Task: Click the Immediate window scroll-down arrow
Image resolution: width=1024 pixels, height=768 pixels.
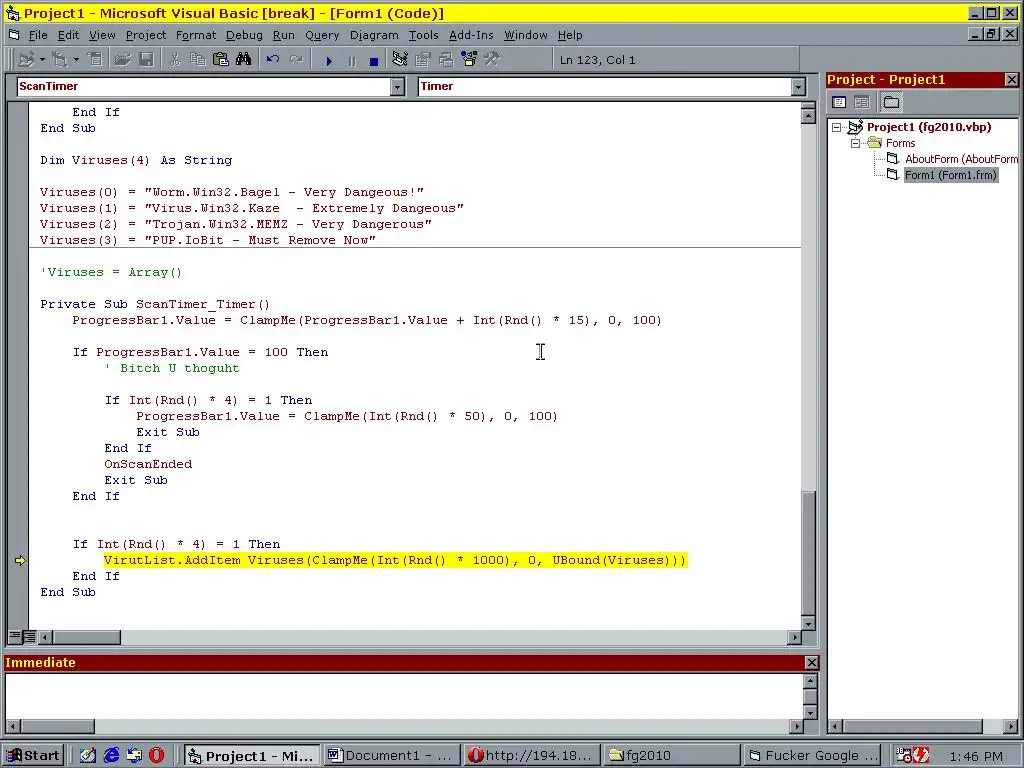Action: (810, 712)
